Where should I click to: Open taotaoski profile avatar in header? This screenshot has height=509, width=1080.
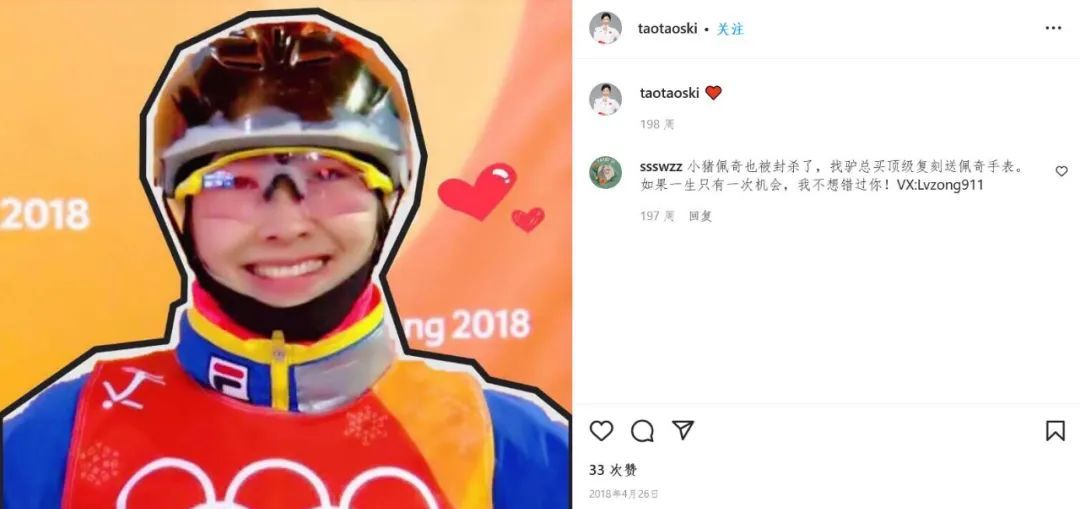[605, 28]
